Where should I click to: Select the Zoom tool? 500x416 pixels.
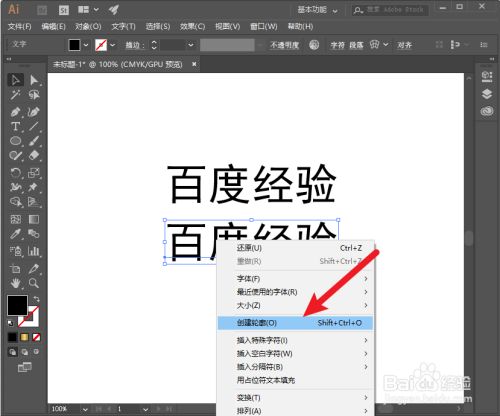coord(34,283)
